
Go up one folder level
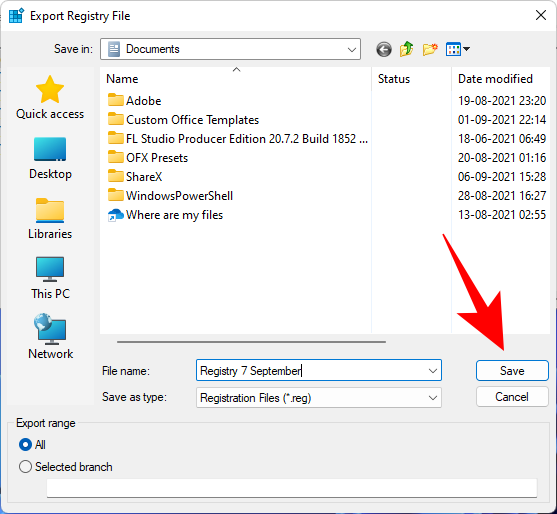[406, 49]
